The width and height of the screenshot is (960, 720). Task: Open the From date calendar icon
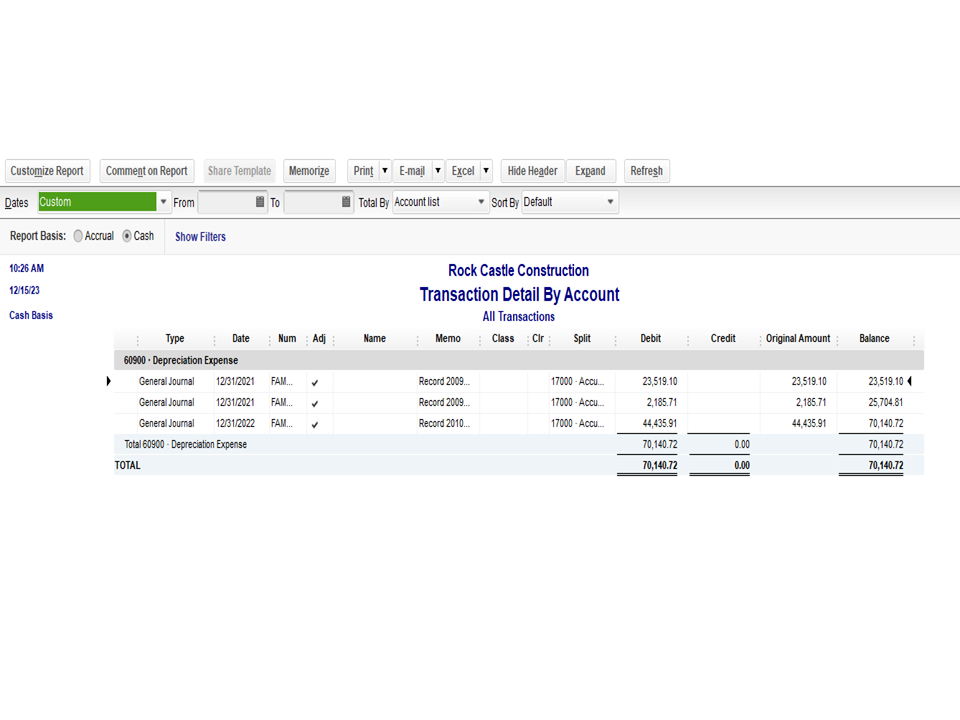pos(260,202)
